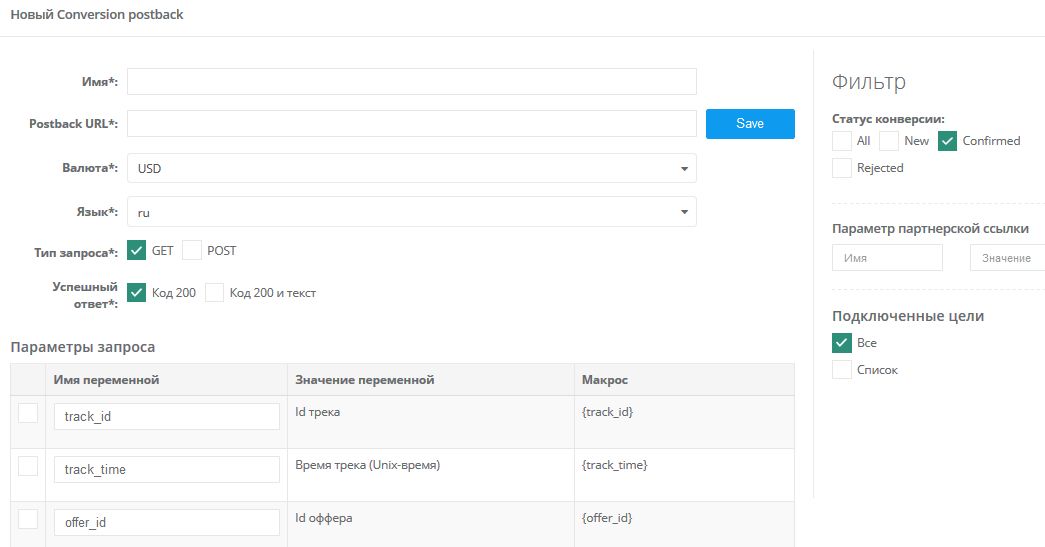
Task: Check the track_id parameter row checkbox
Action: pos(28,413)
